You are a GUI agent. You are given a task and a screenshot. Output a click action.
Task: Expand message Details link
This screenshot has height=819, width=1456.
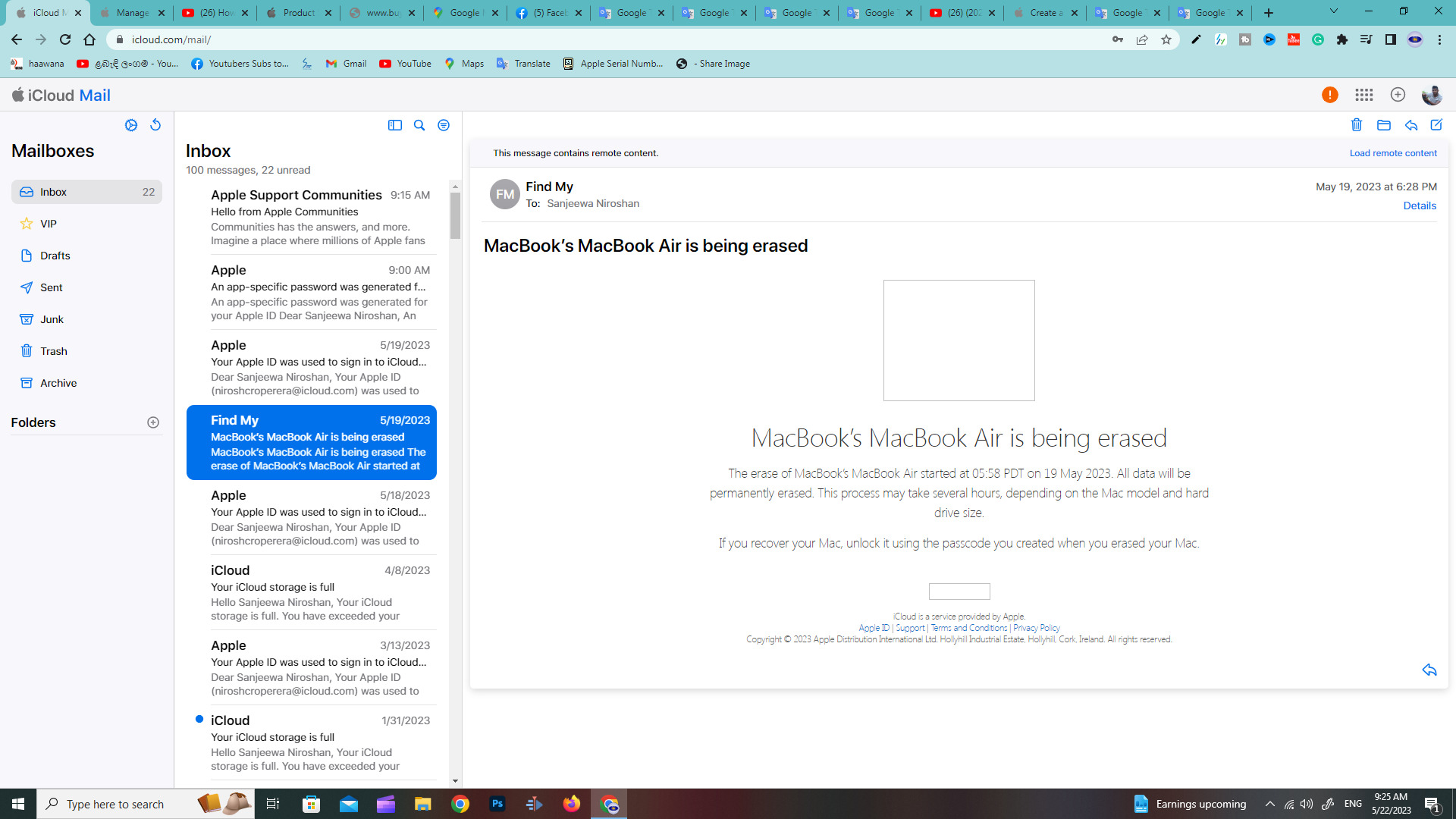coord(1420,206)
